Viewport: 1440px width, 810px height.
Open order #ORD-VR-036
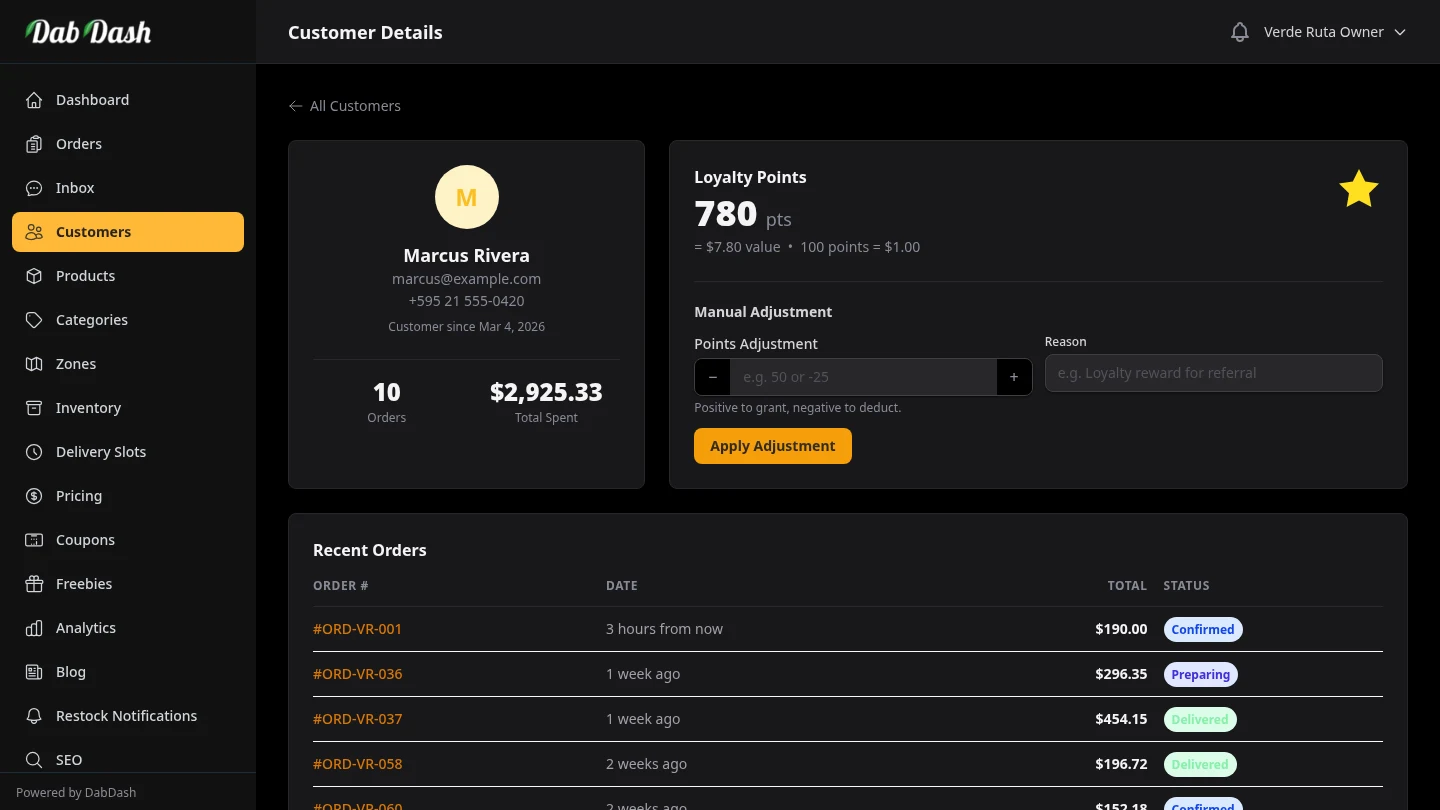[x=357, y=673]
